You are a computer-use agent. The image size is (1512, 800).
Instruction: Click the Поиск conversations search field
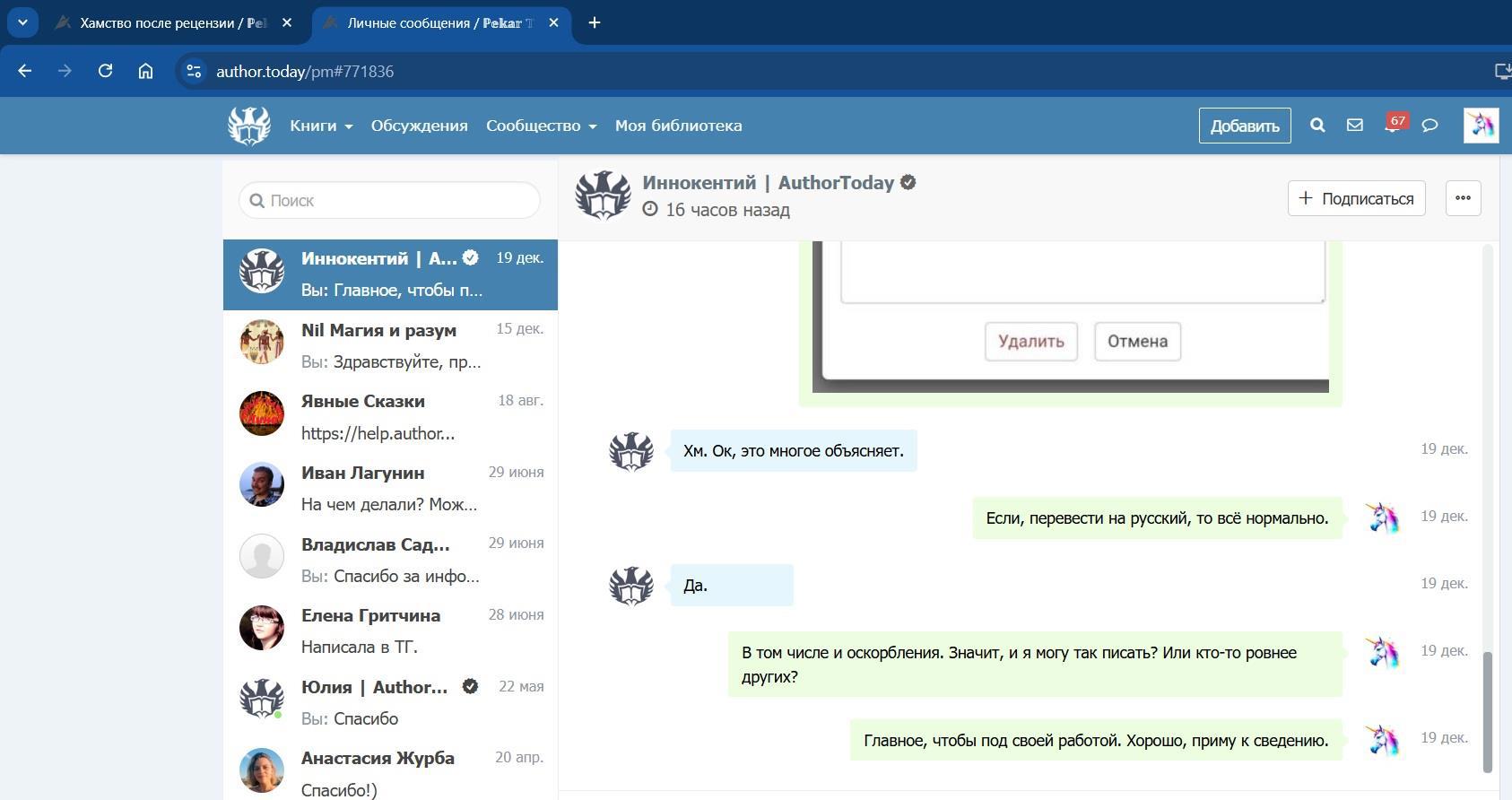(389, 200)
